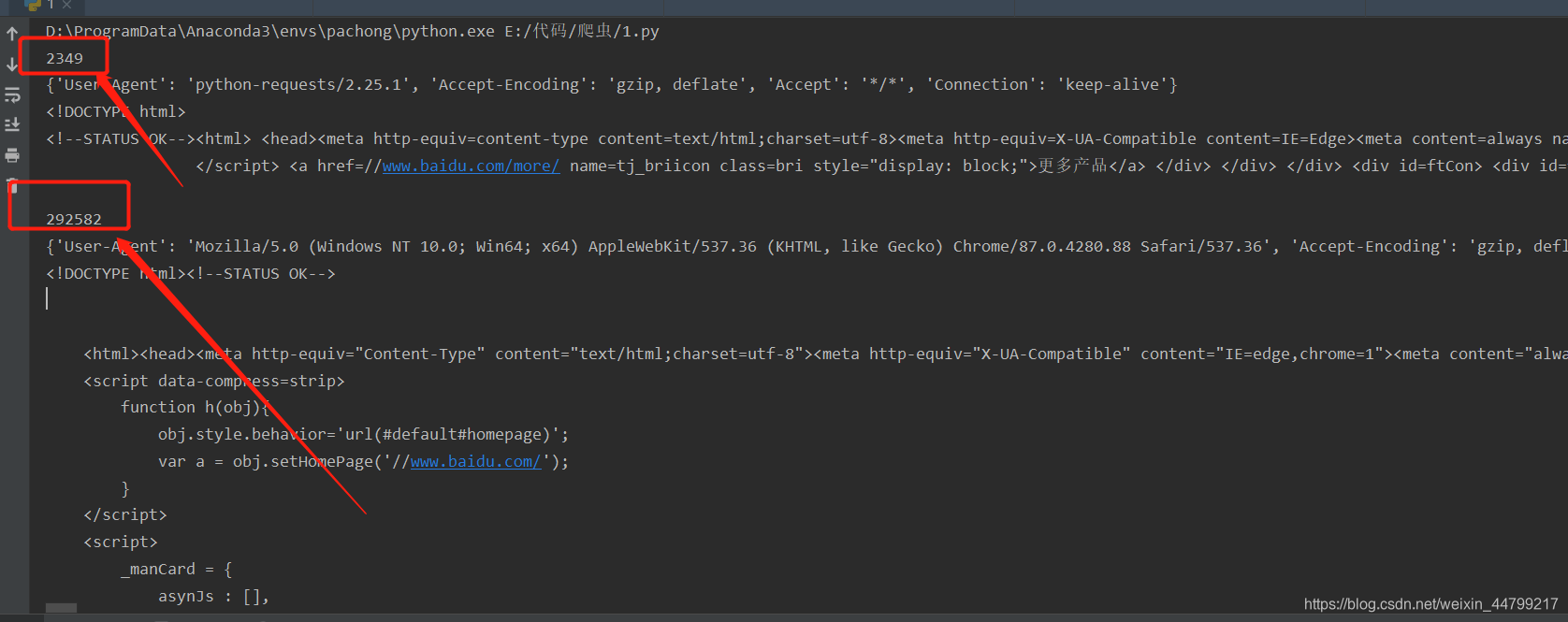Click the python.exe command path line
1568x622 pixels.
(x=353, y=31)
